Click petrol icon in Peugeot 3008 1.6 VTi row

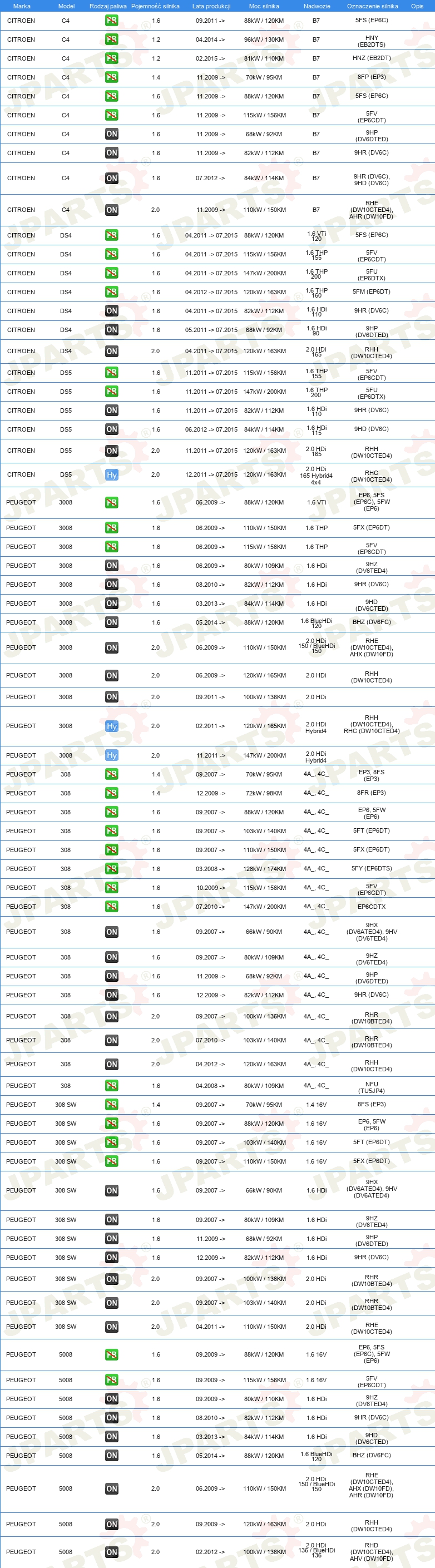[111, 503]
